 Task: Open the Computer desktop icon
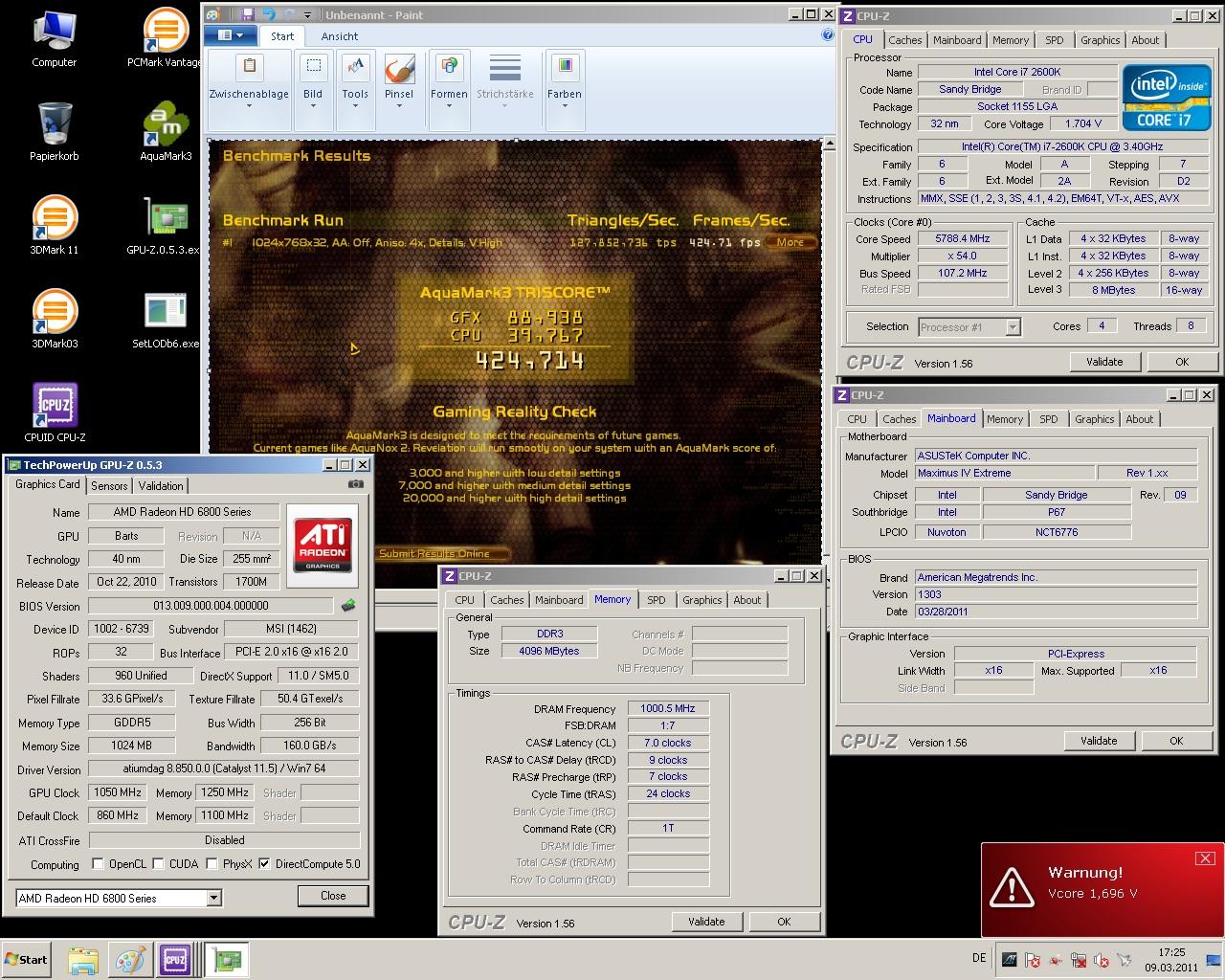pyautogui.click(x=55, y=38)
